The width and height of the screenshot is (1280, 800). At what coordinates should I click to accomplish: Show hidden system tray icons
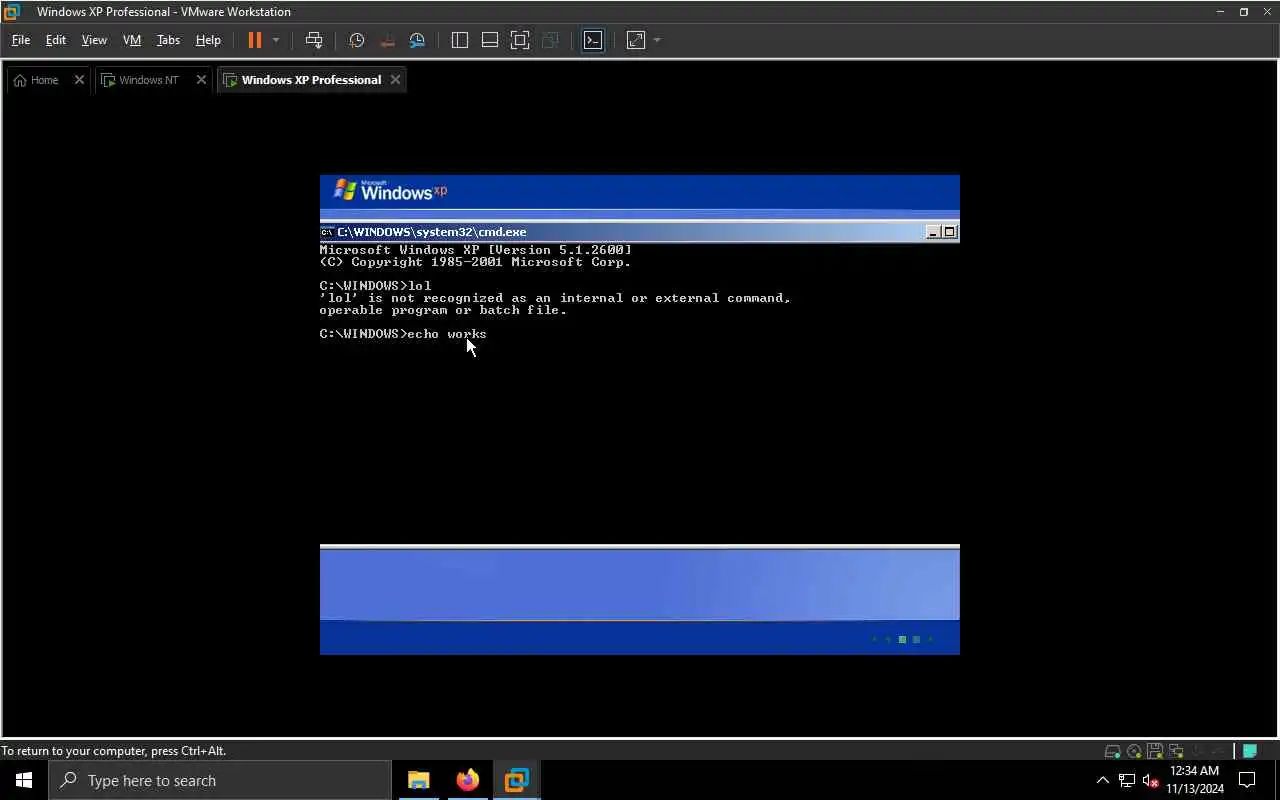point(1103,780)
